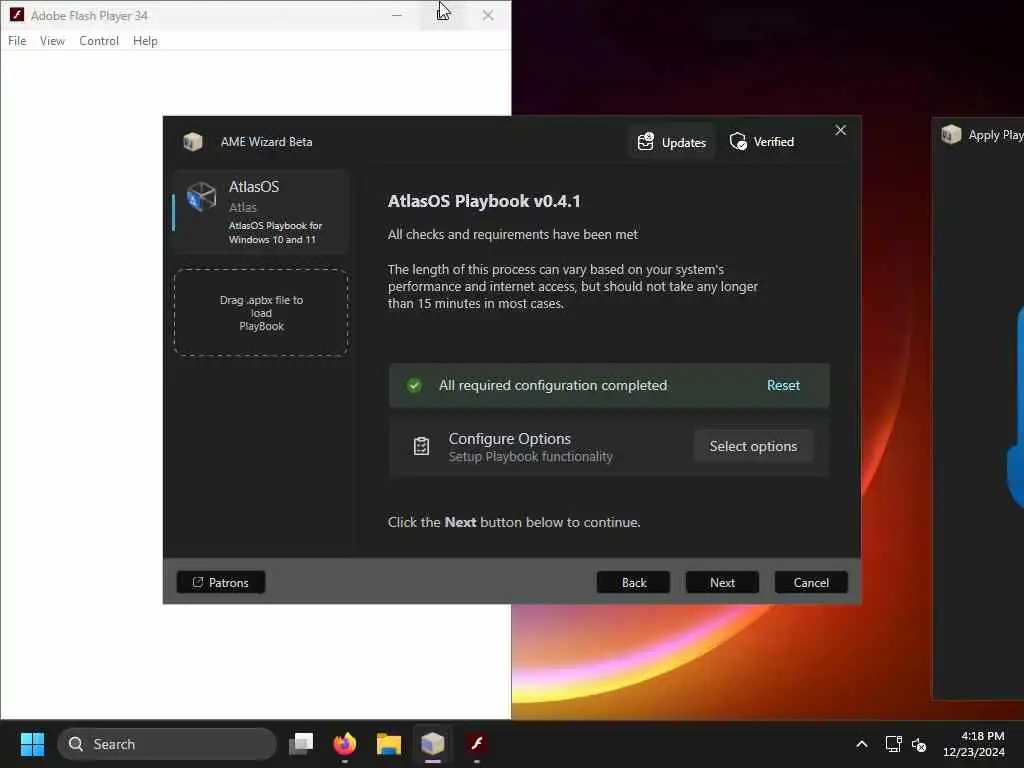The width and height of the screenshot is (1024, 768).
Task: Close the AME Wizard Beta window
Action: [840, 131]
